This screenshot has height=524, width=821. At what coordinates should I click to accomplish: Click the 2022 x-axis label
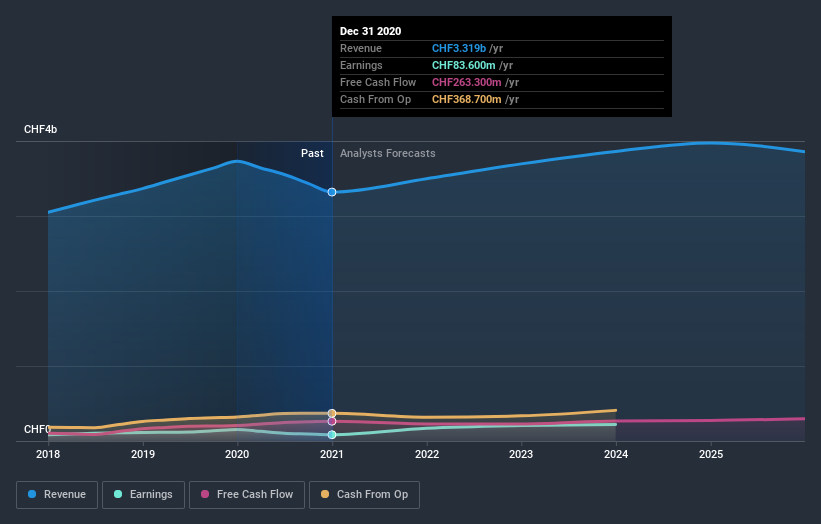click(x=427, y=454)
